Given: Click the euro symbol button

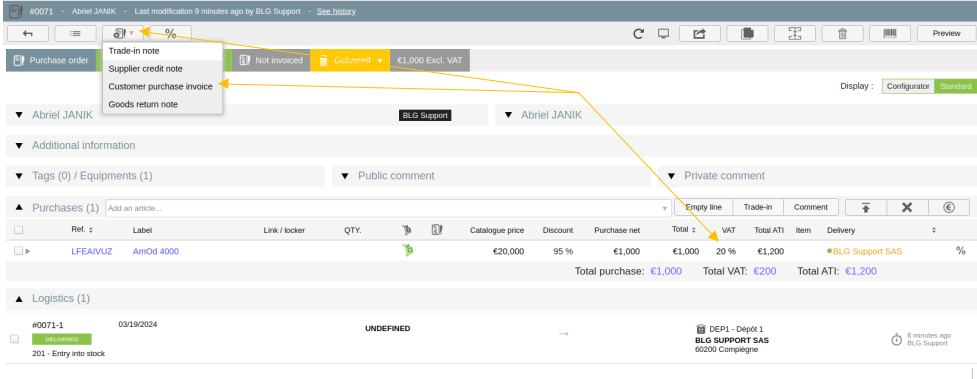Looking at the screenshot, I should coord(949,208).
